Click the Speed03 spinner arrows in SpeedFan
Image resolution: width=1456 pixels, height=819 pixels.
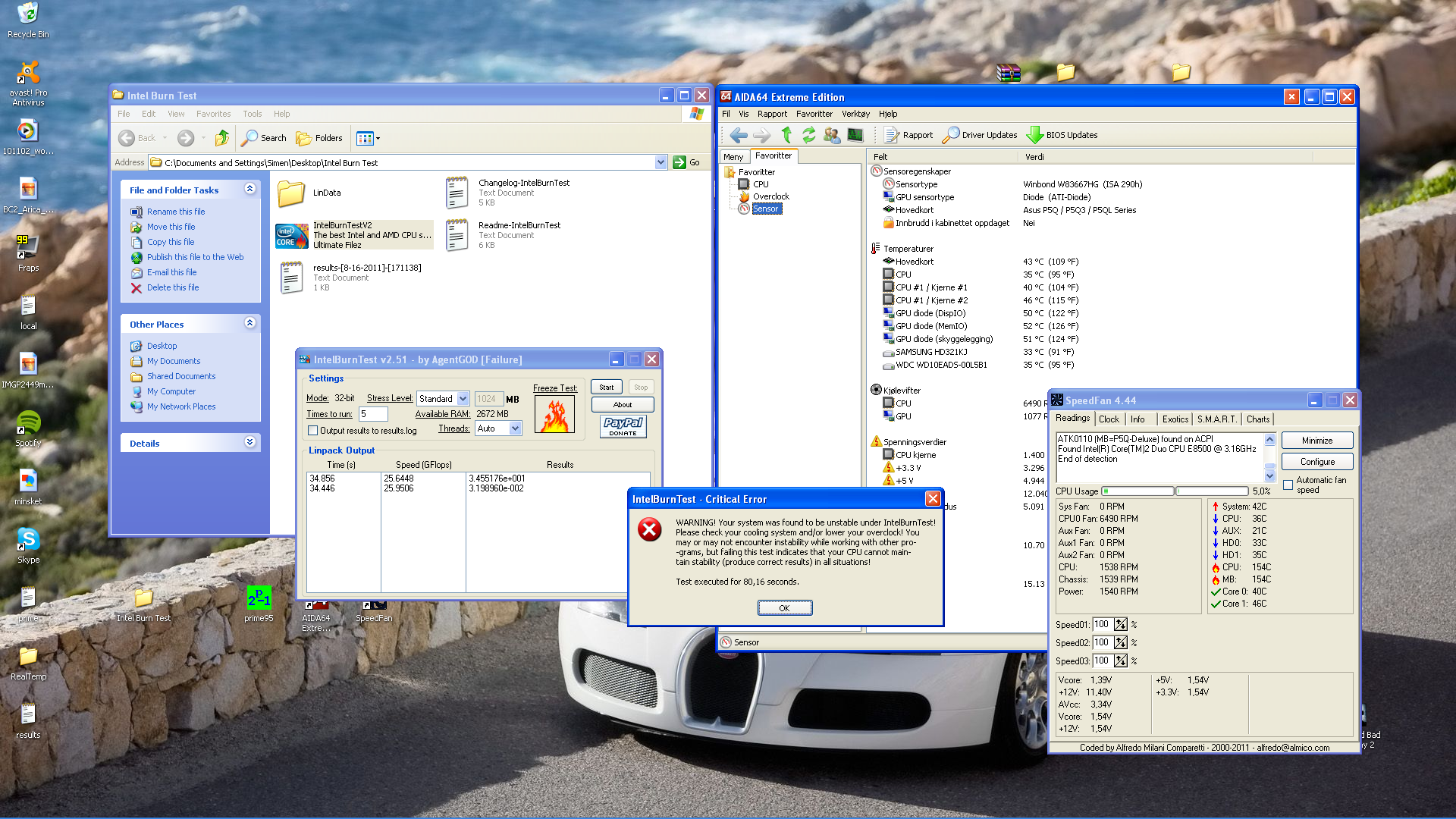click(x=1120, y=661)
